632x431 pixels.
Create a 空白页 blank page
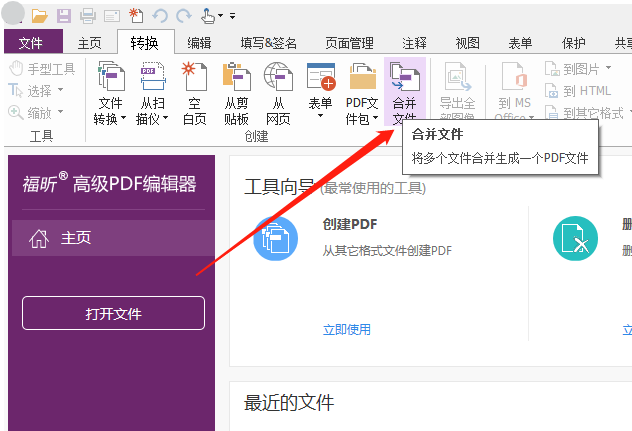(195, 93)
